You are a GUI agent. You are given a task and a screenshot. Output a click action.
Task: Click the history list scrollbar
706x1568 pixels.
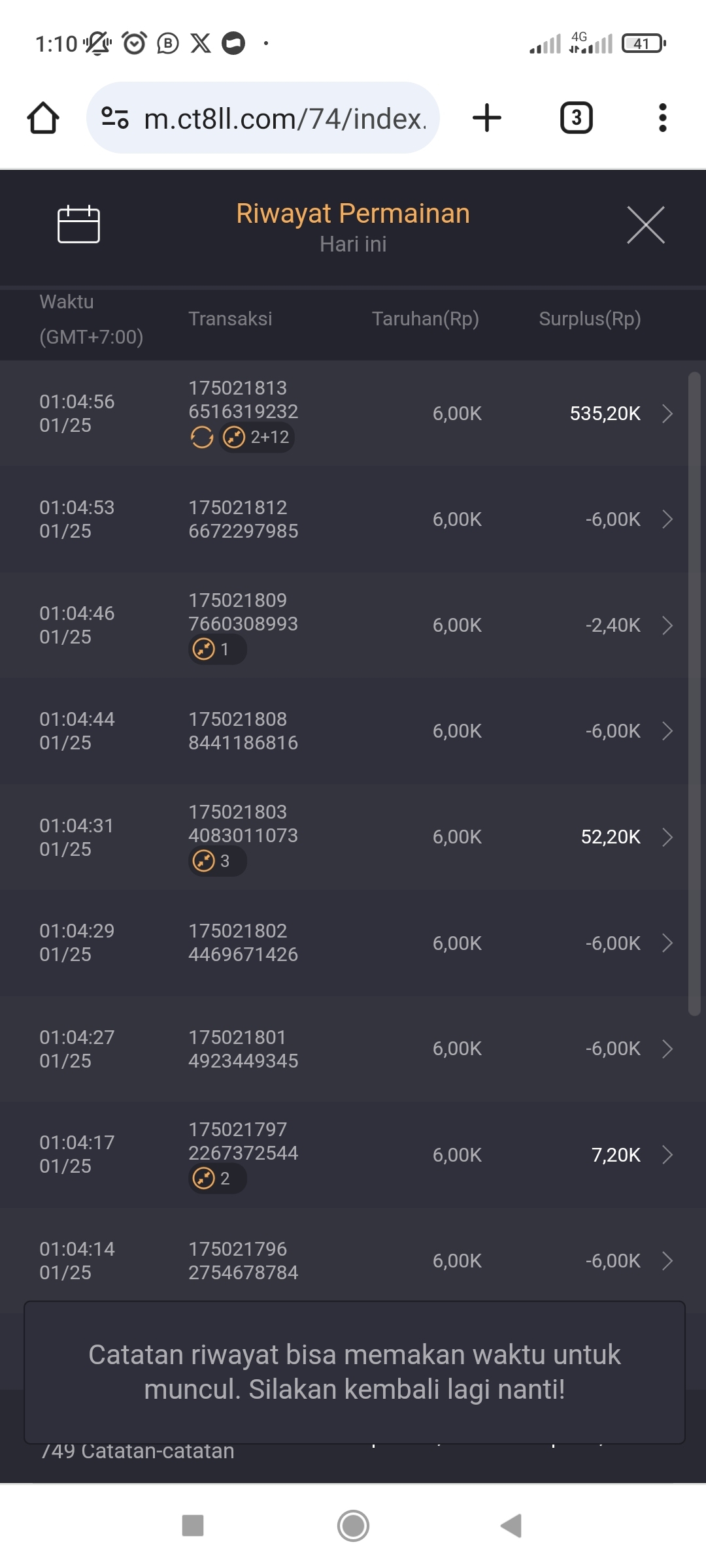point(694,693)
